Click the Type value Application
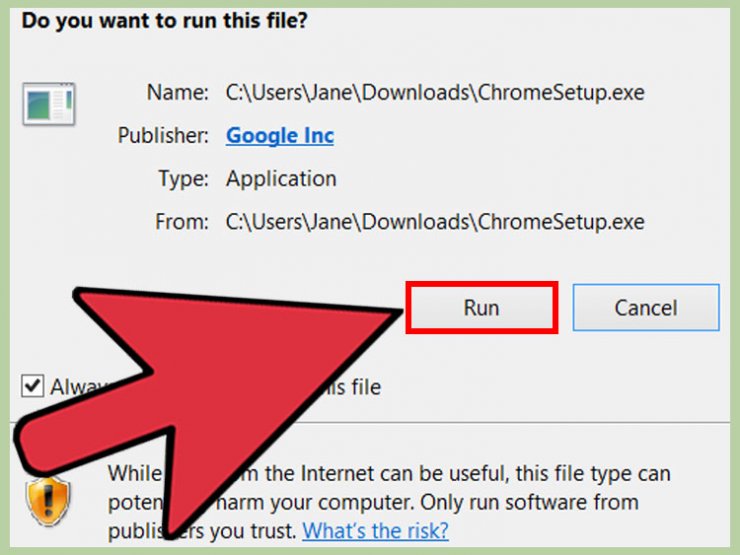 tap(281, 179)
